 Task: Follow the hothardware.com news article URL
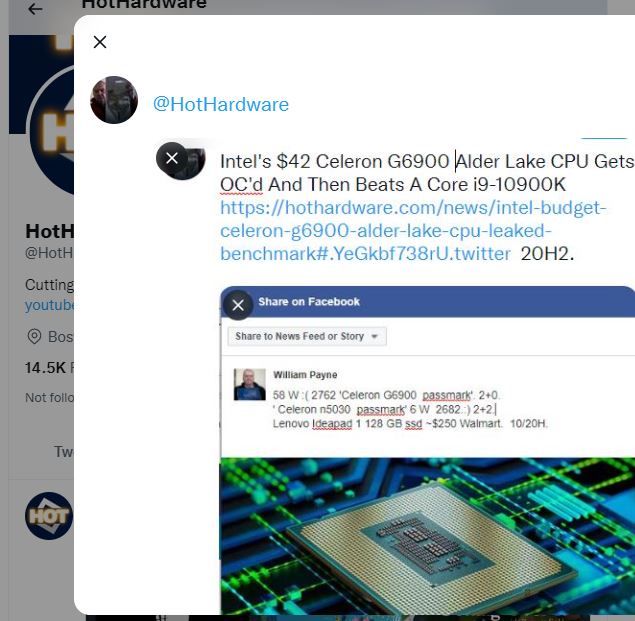[x=413, y=230]
